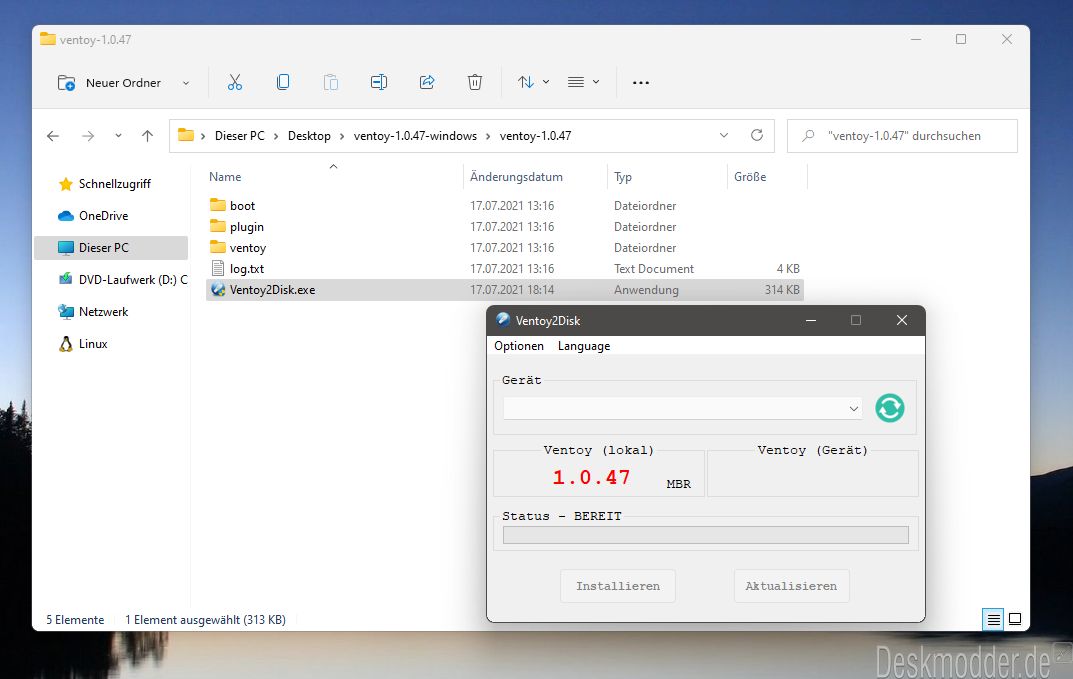Sort files by the Name column header
Image resolution: width=1073 pixels, height=679 pixels.
click(335, 177)
